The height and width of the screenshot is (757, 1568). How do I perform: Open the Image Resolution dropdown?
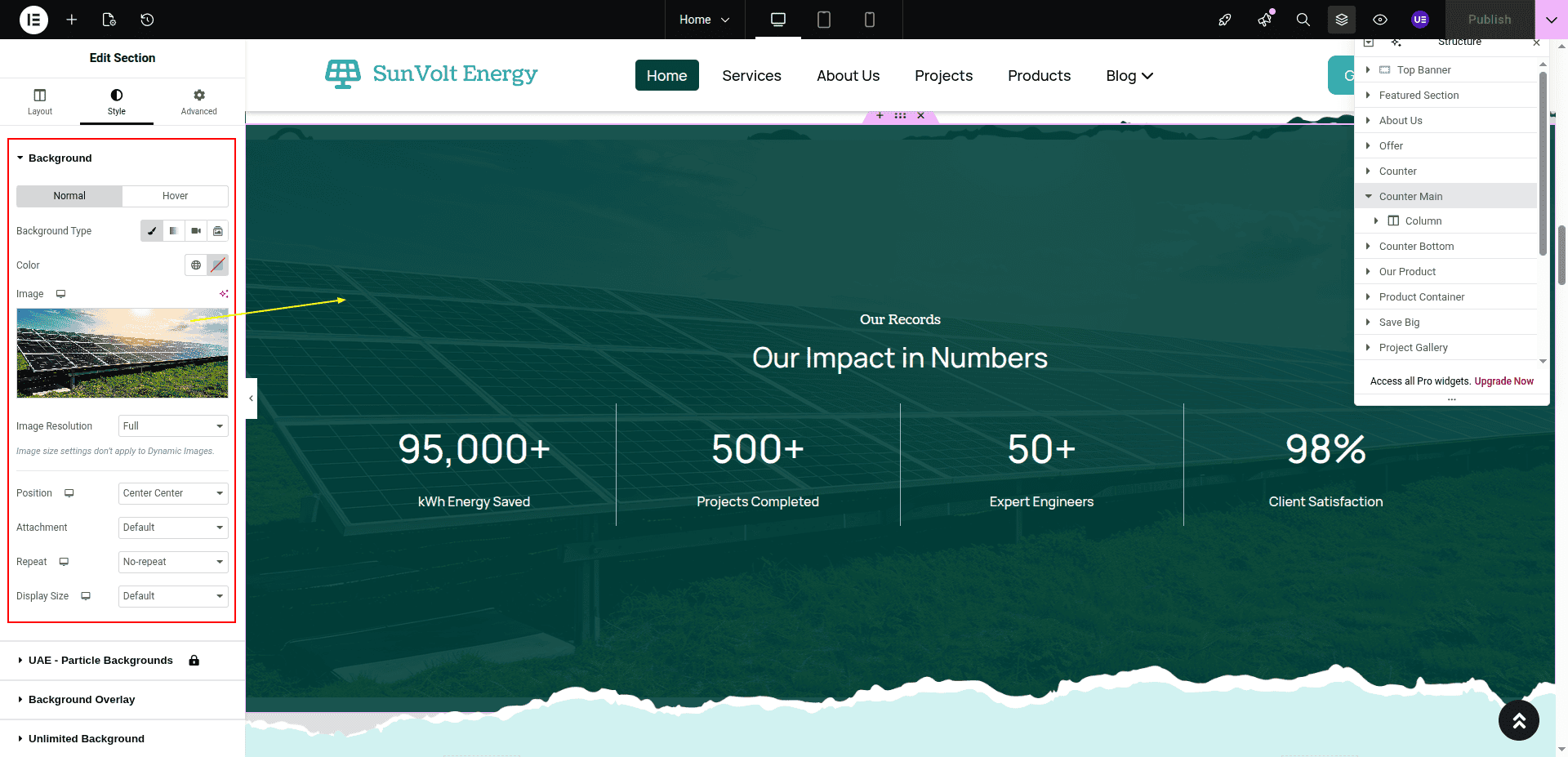tap(173, 426)
